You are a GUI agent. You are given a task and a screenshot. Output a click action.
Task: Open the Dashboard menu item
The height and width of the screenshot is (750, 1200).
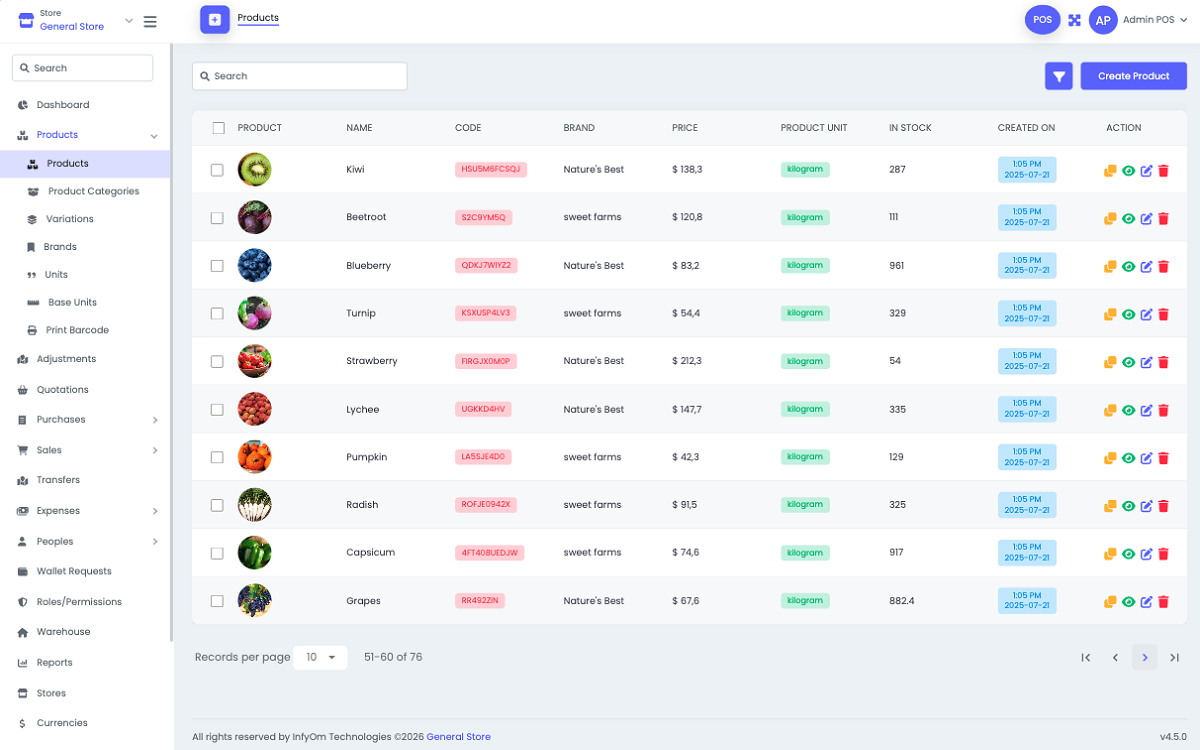(60, 104)
